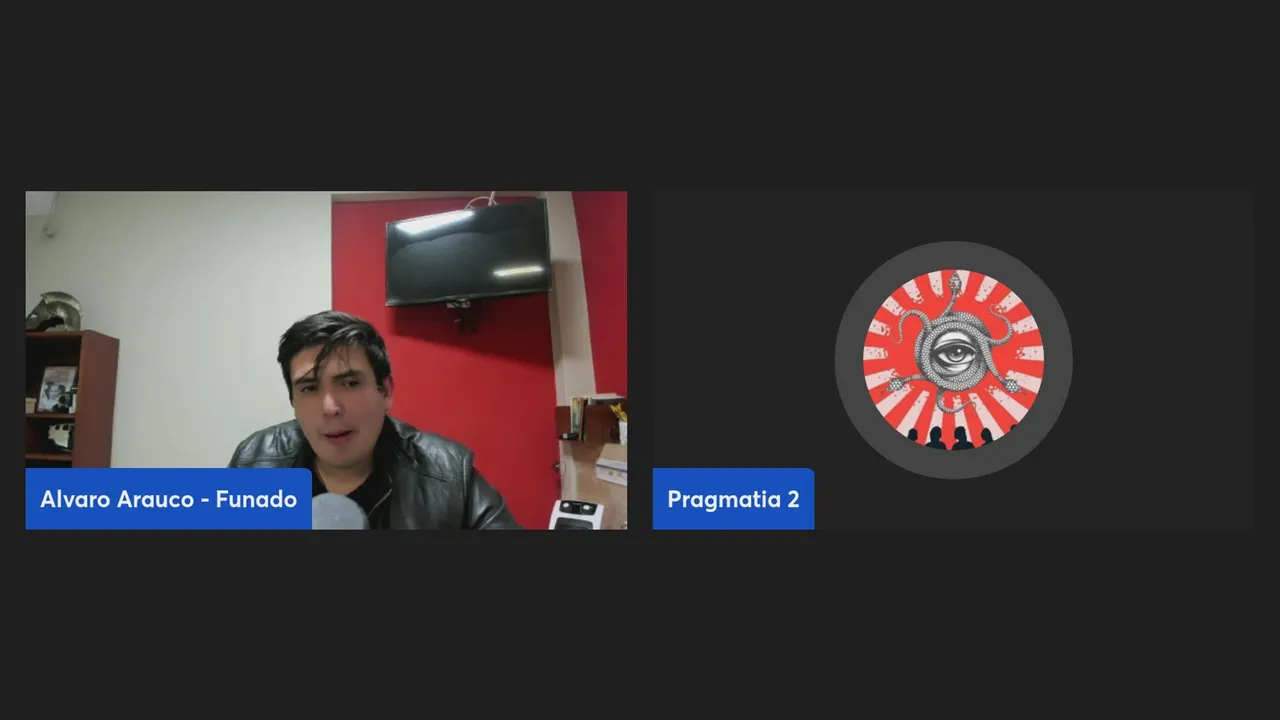Select Alvaro Arauco's video feed
Image resolution: width=1280 pixels, height=720 pixels.
(326, 360)
